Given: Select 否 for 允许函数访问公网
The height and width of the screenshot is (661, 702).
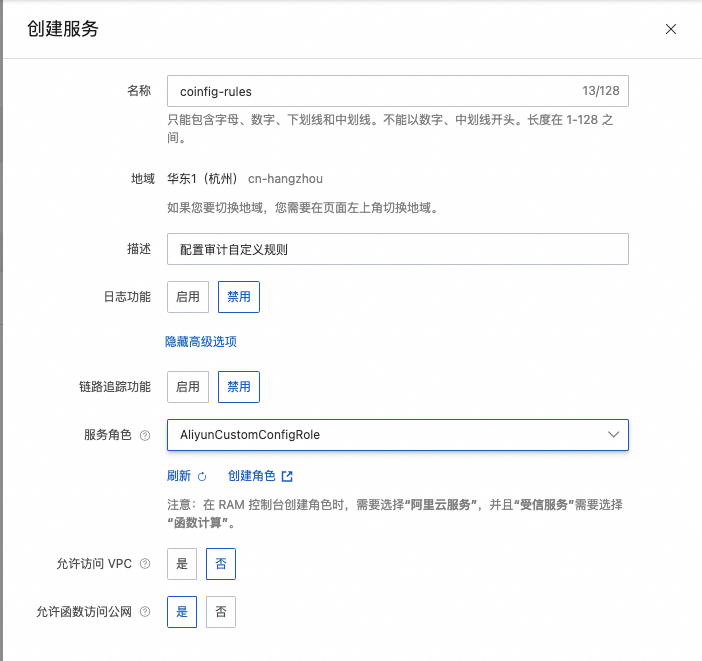Looking at the screenshot, I should point(221,612).
